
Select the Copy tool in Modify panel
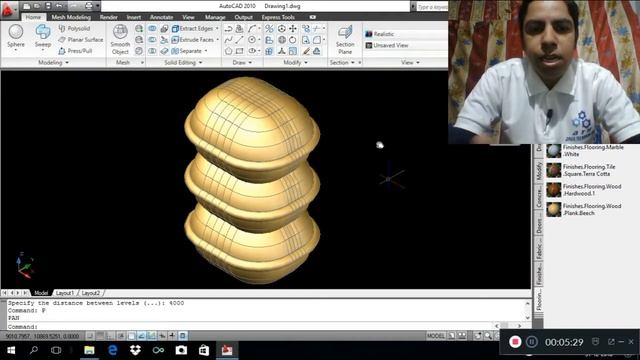(306, 29)
